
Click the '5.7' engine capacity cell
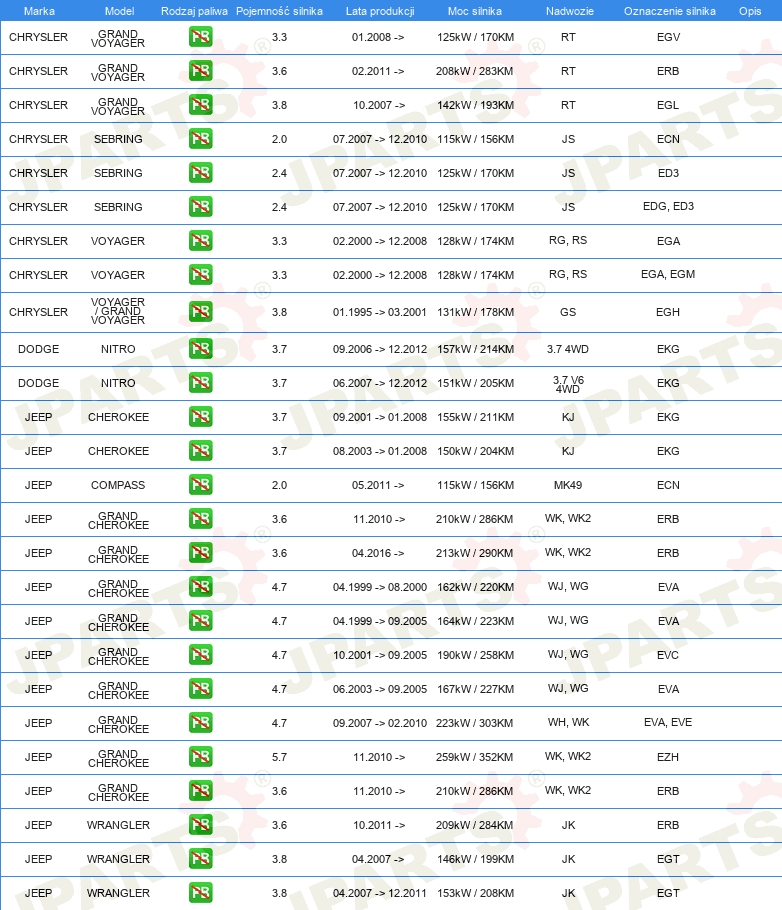pyautogui.click(x=279, y=757)
